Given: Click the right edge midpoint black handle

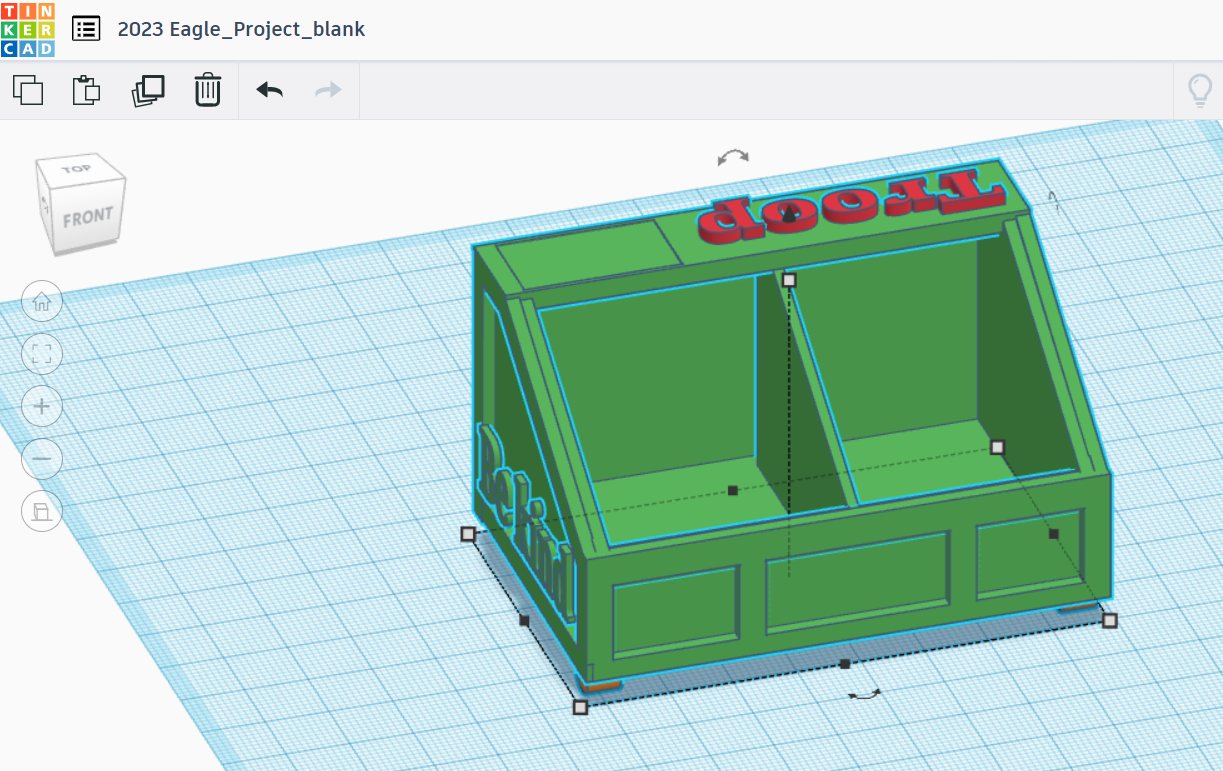Looking at the screenshot, I should (1053, 534).
